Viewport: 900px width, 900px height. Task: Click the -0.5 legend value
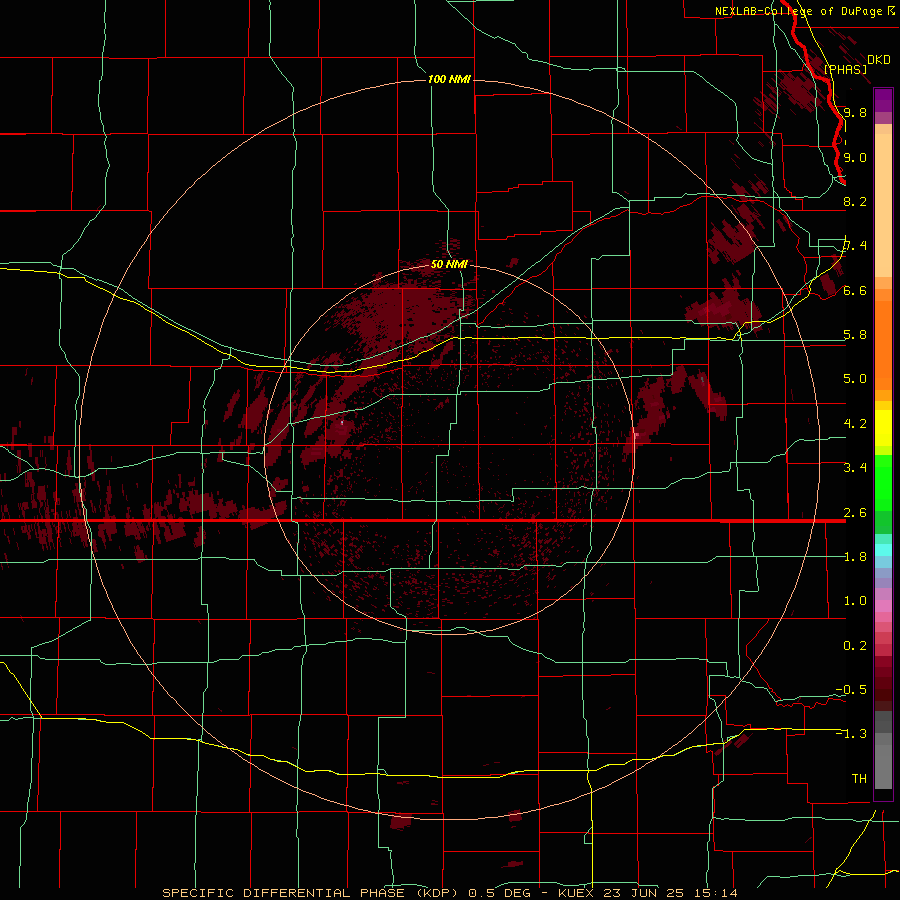click(x=851, y=690)
